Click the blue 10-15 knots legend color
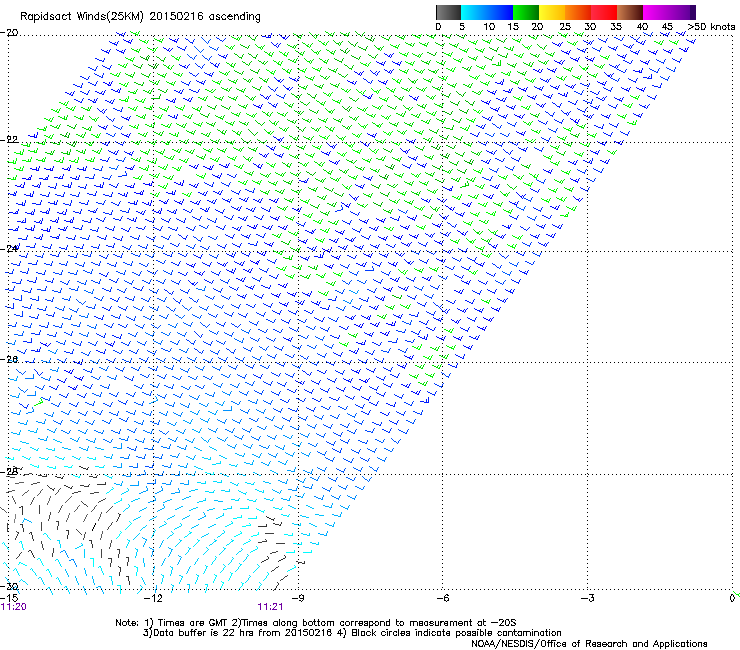Image resolution: width=740 pixels, height=650 pixels. coord(499,12)
